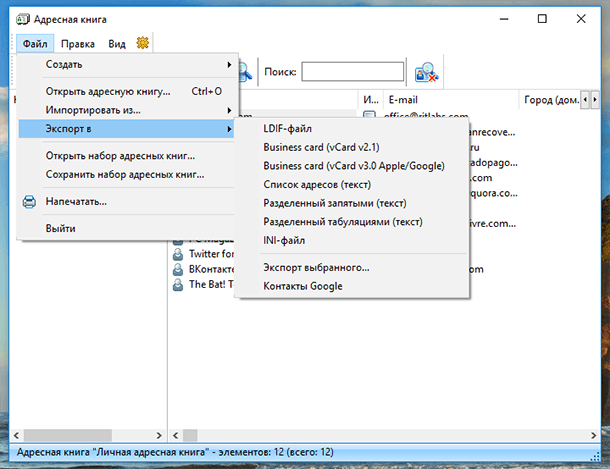Click left arrow of left pane scrollbar
Viewport: 610px width, 469px height.
point(16,435)
